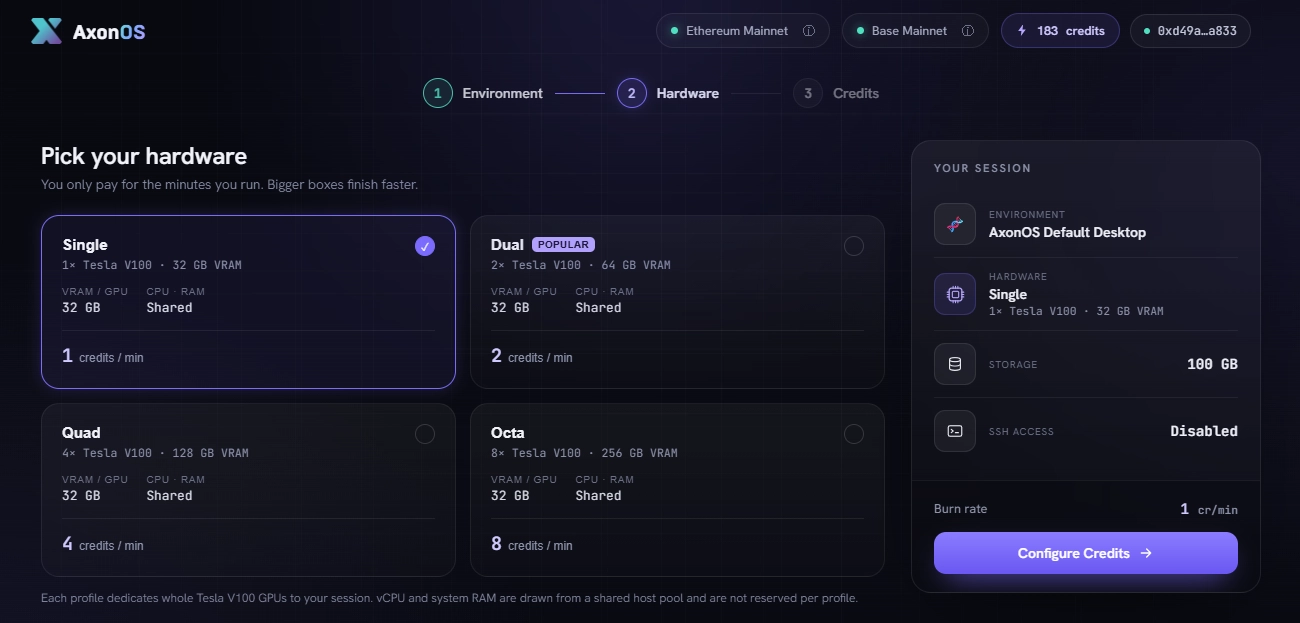Select the Dual hardware radio button
The width and height of the screenshot is (1300, 623).
point(854,246)
